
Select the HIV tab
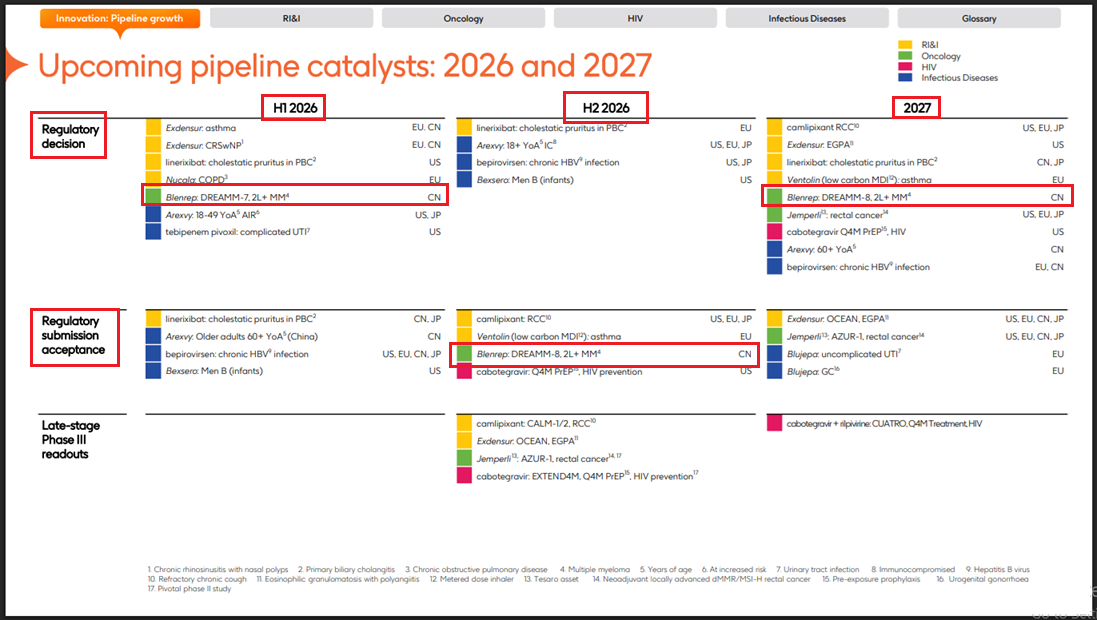[x=635, y=18]
